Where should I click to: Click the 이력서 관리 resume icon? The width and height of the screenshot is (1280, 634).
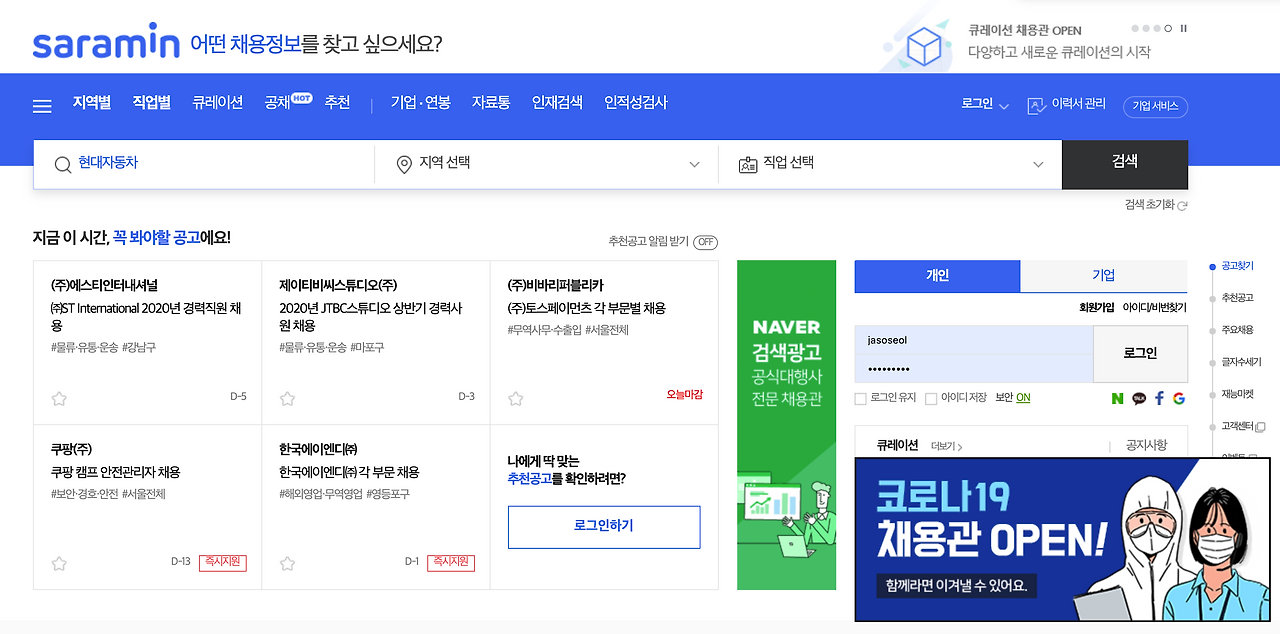[1036, 105]
